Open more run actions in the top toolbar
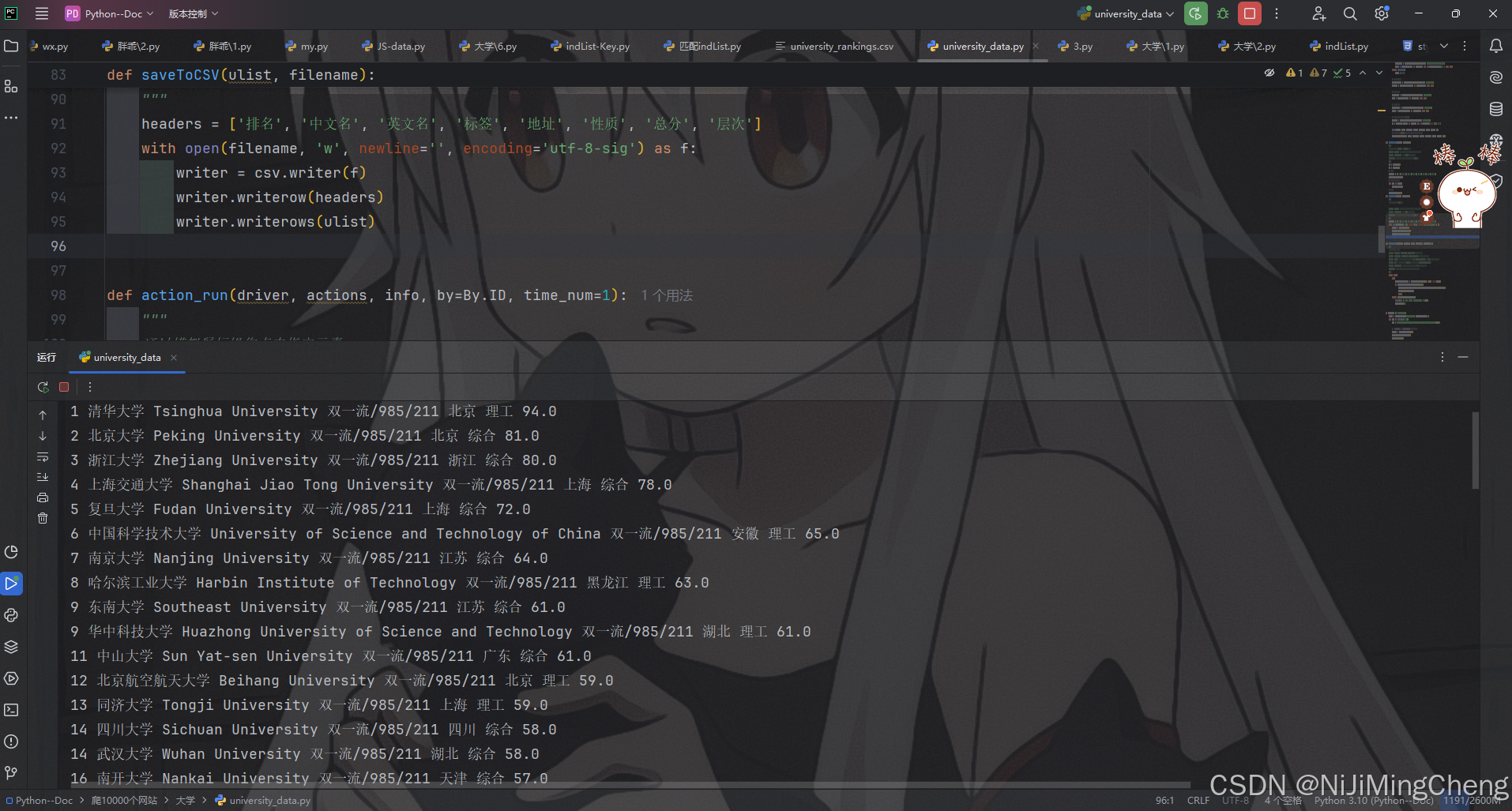 [1277, 13]
